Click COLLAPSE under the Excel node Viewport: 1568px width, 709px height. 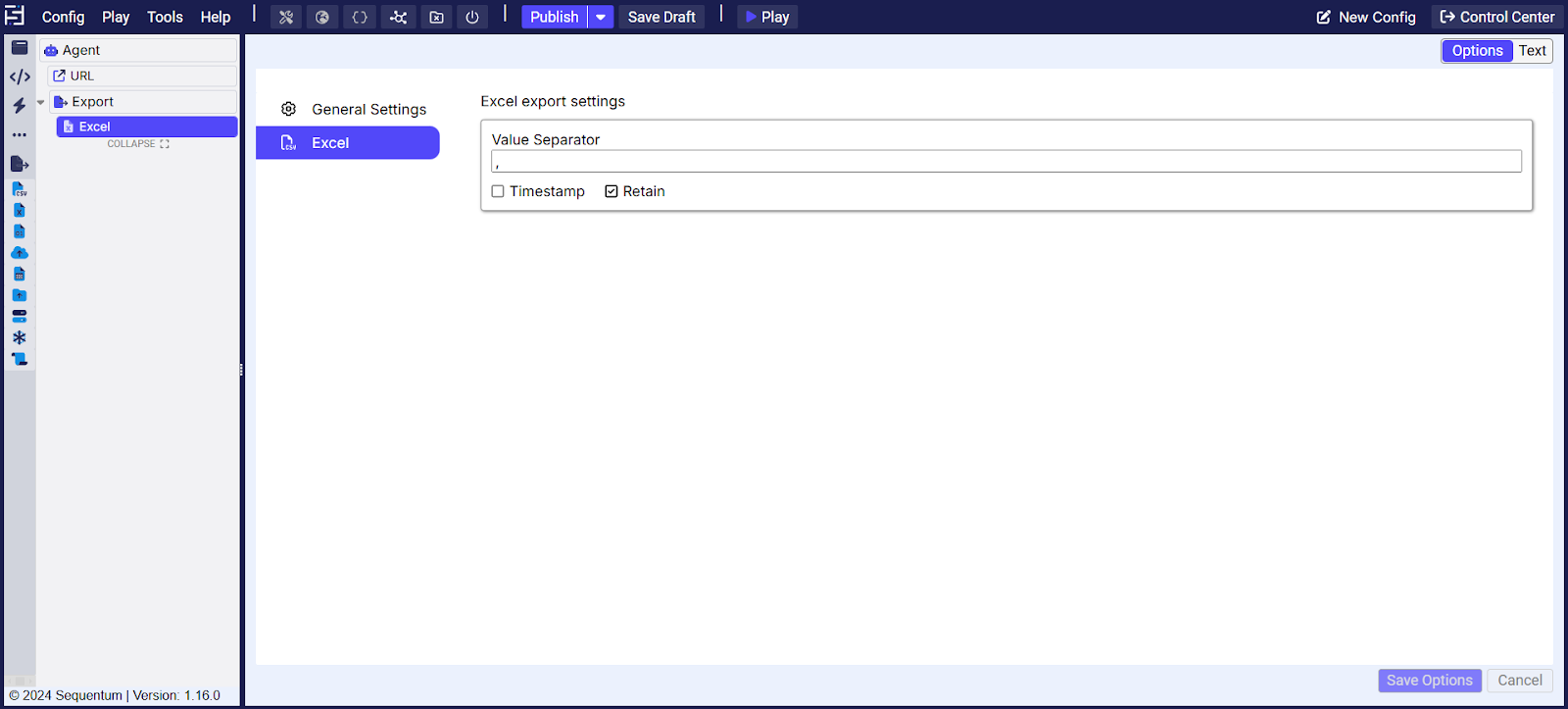(138, 144)
